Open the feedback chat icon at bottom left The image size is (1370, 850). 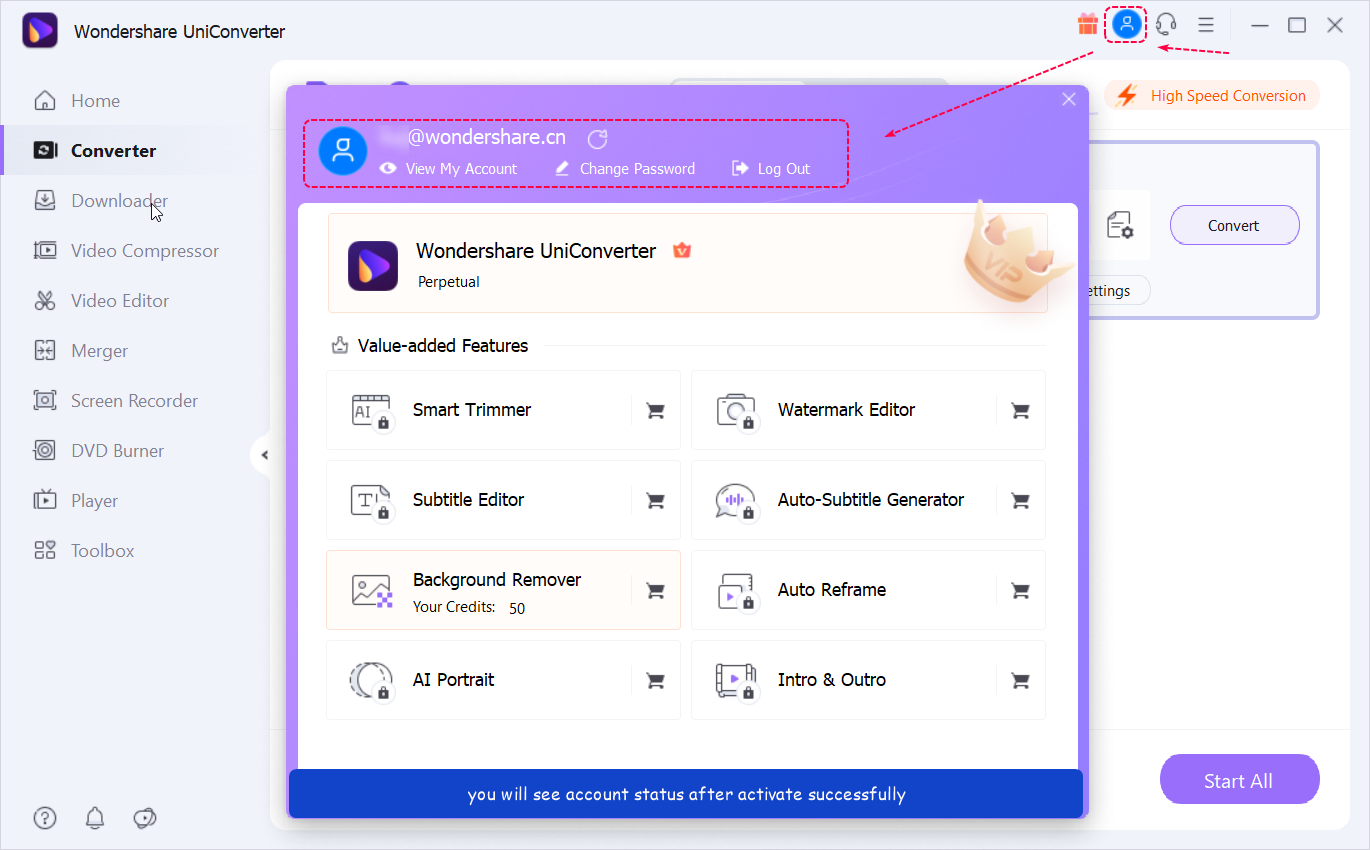coord(145,818)
